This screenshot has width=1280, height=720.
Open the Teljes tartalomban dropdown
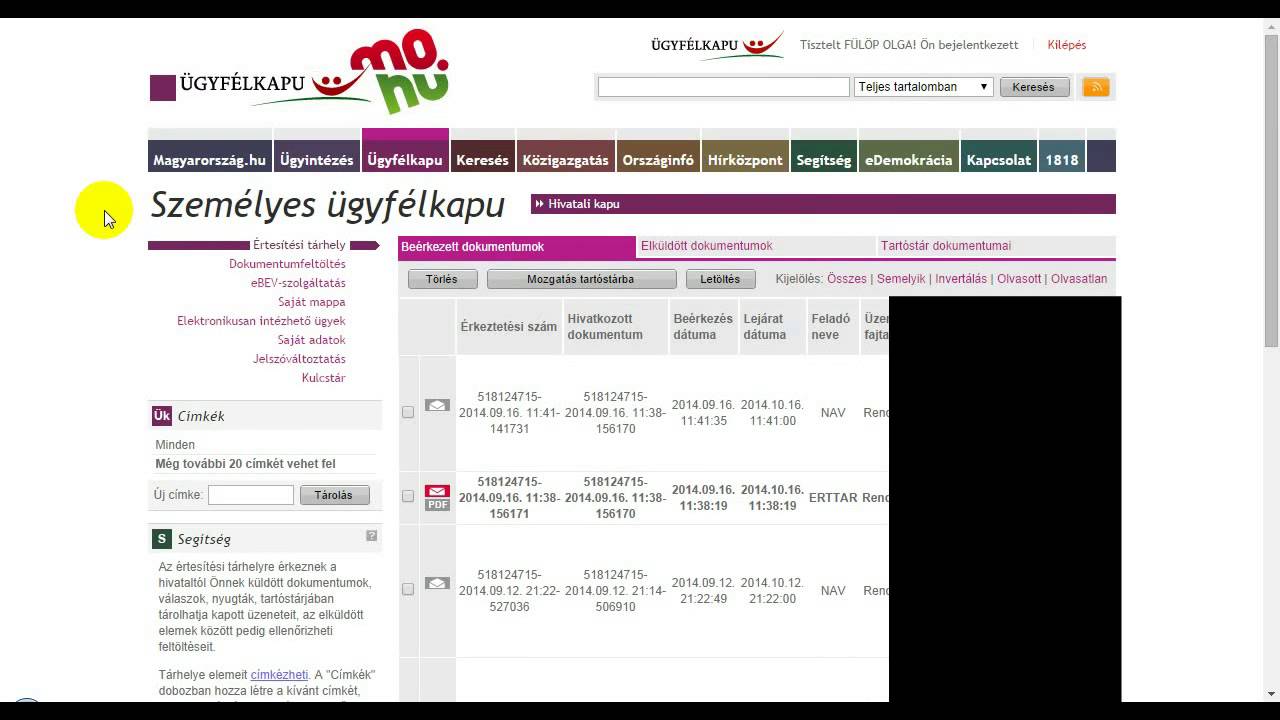[924, 87]
